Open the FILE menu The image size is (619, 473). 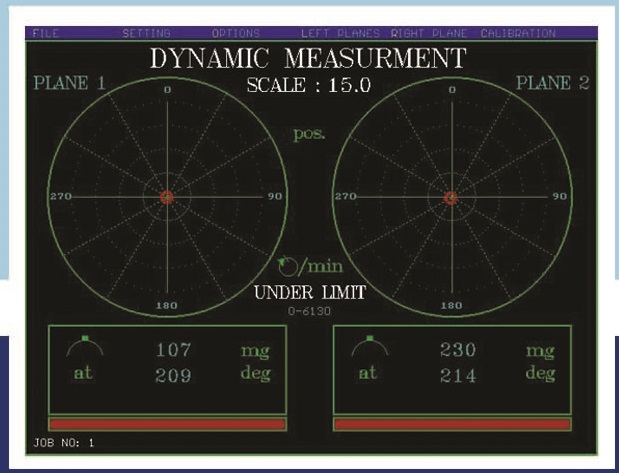coord(45,33)
